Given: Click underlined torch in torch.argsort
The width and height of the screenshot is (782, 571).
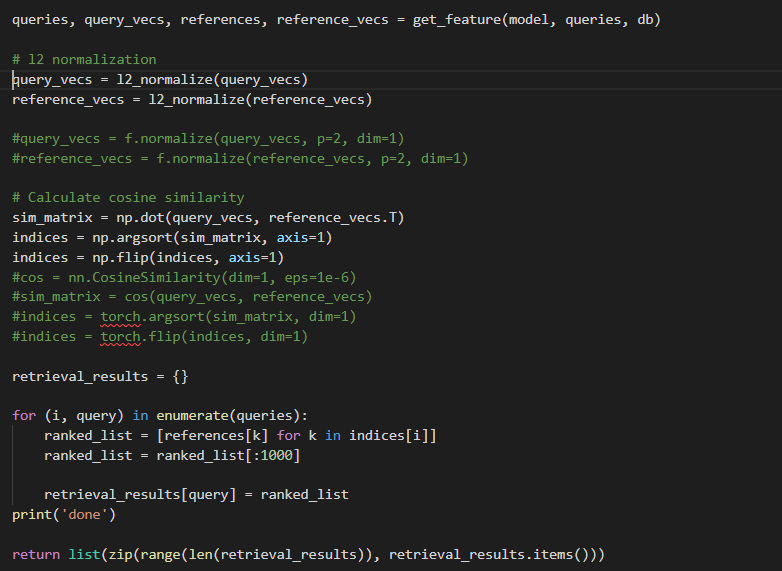Looking at the screenshot, I should click(x=120, y=316).
